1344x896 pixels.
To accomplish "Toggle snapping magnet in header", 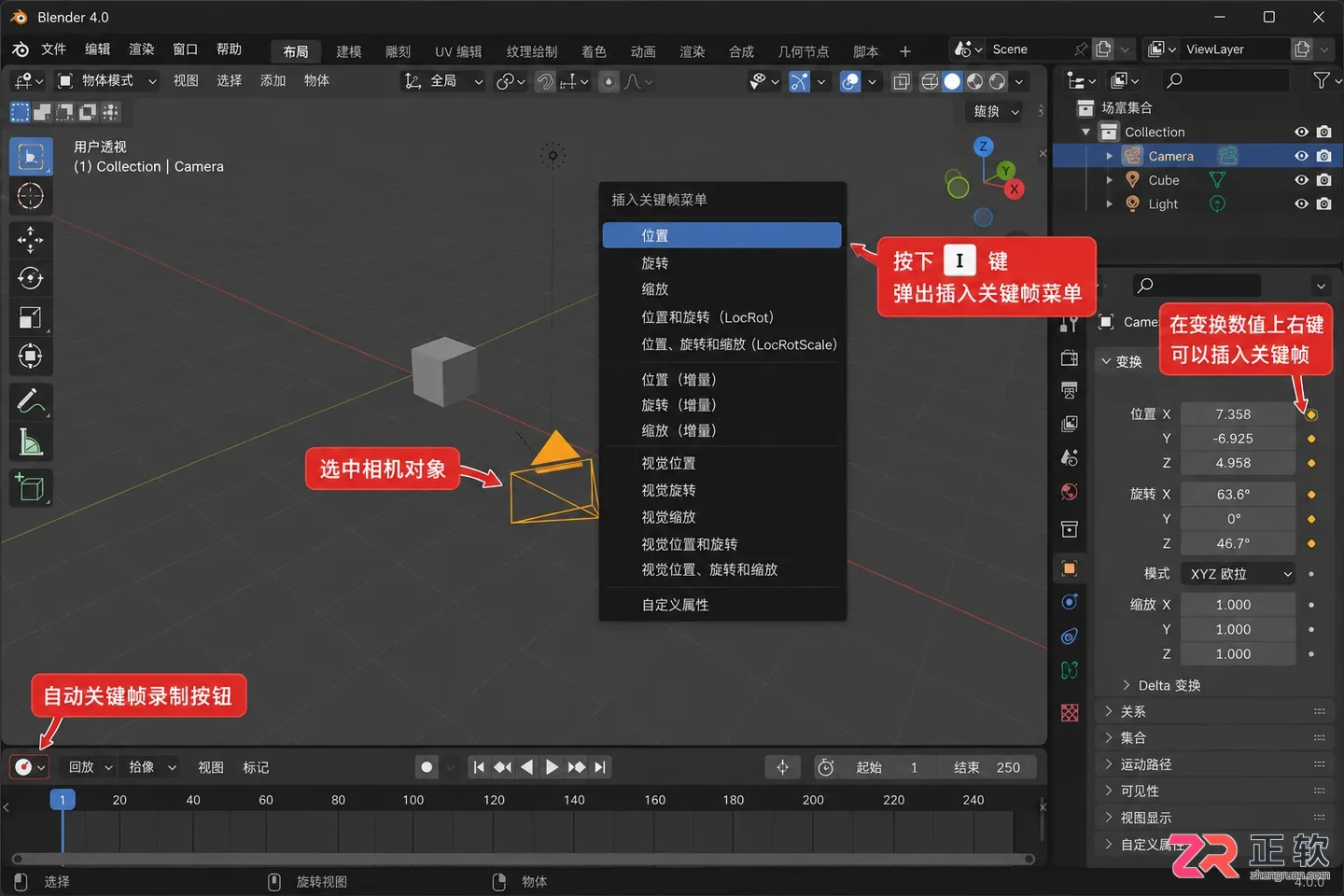I will 546,81.
